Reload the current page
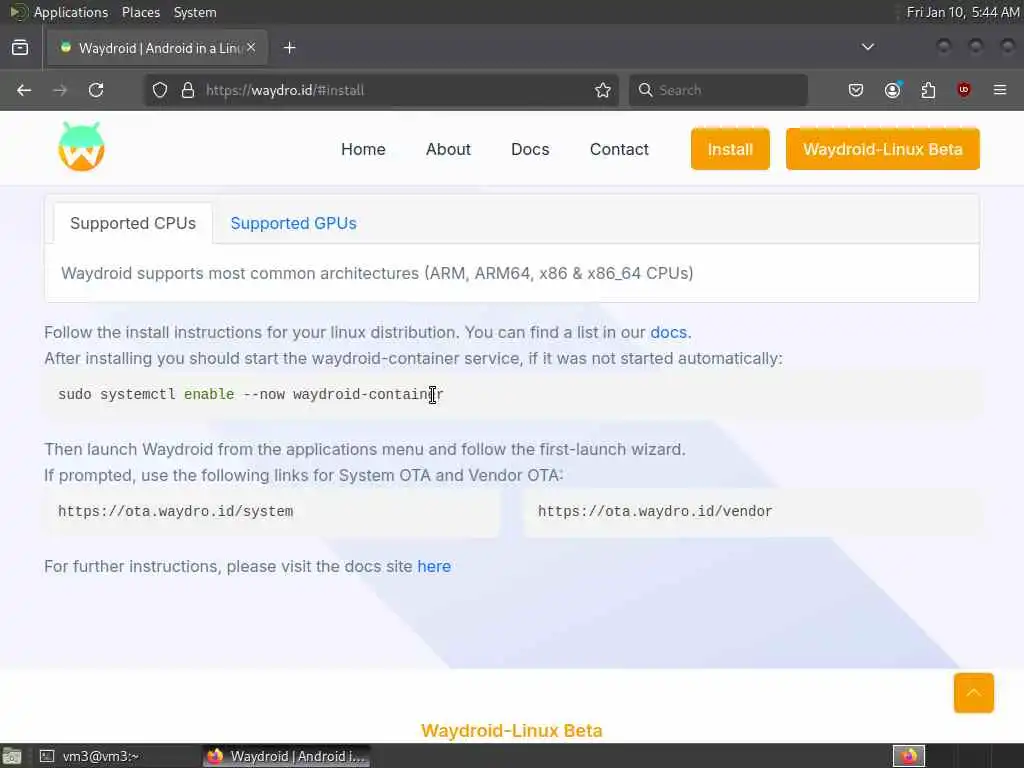The width and height of the screenshot is (1024, 768). click(x=96, y=90)
